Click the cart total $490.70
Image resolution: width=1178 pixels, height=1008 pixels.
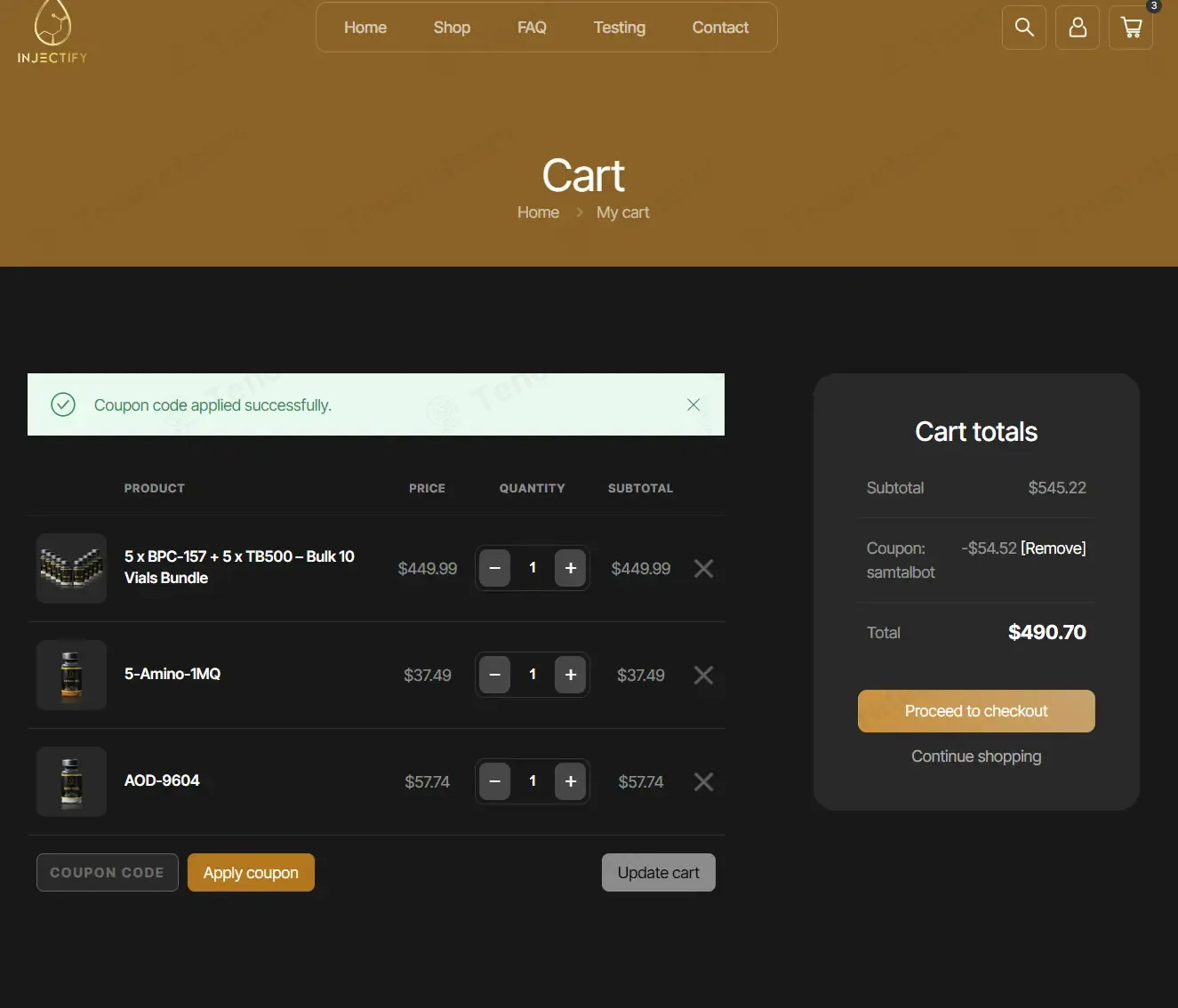[x=1047, y=632]
